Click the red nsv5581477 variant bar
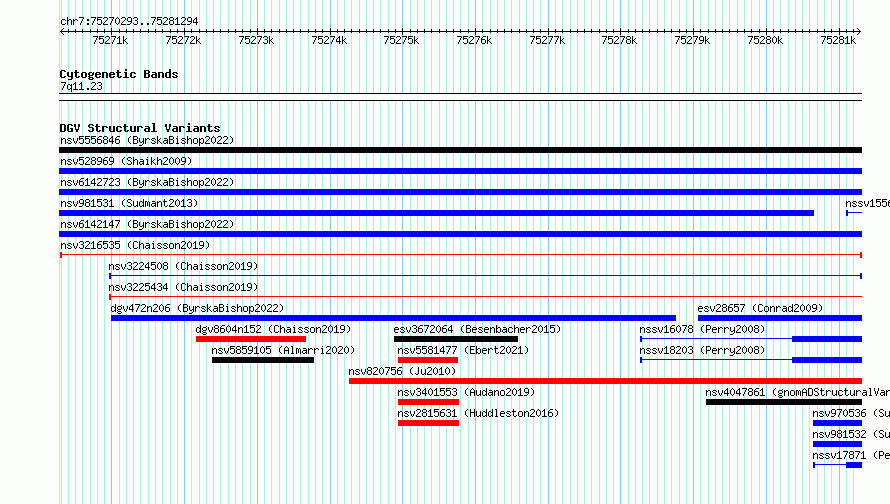The image size is (890, 504). 428,360
